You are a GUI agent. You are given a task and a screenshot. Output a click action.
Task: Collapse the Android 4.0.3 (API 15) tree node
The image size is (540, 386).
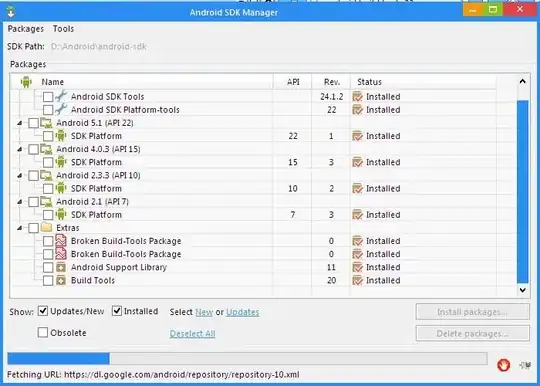(20, 149)
